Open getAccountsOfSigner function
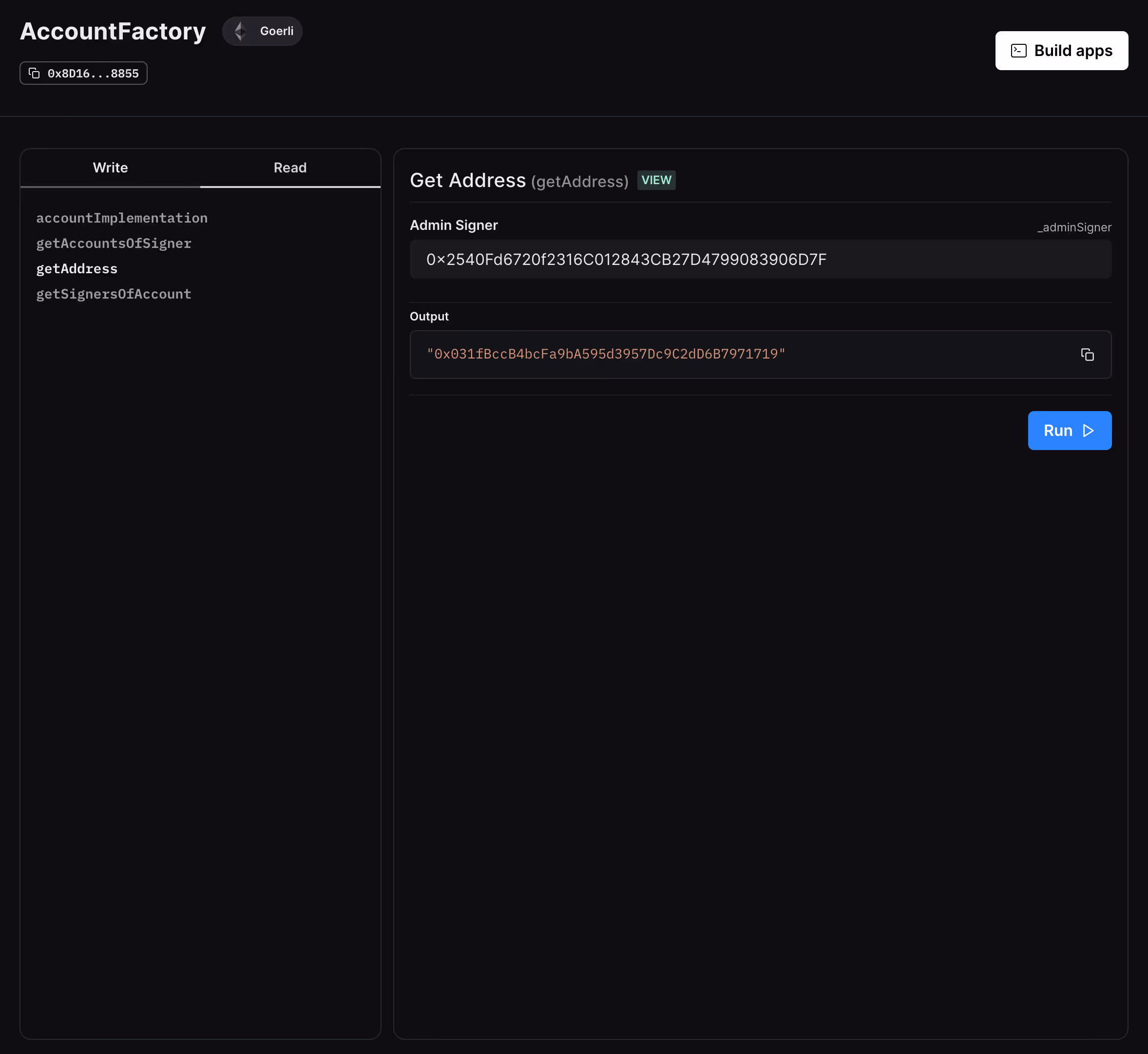This screenshot has height=1054, width=1148. tap(114, 244)
